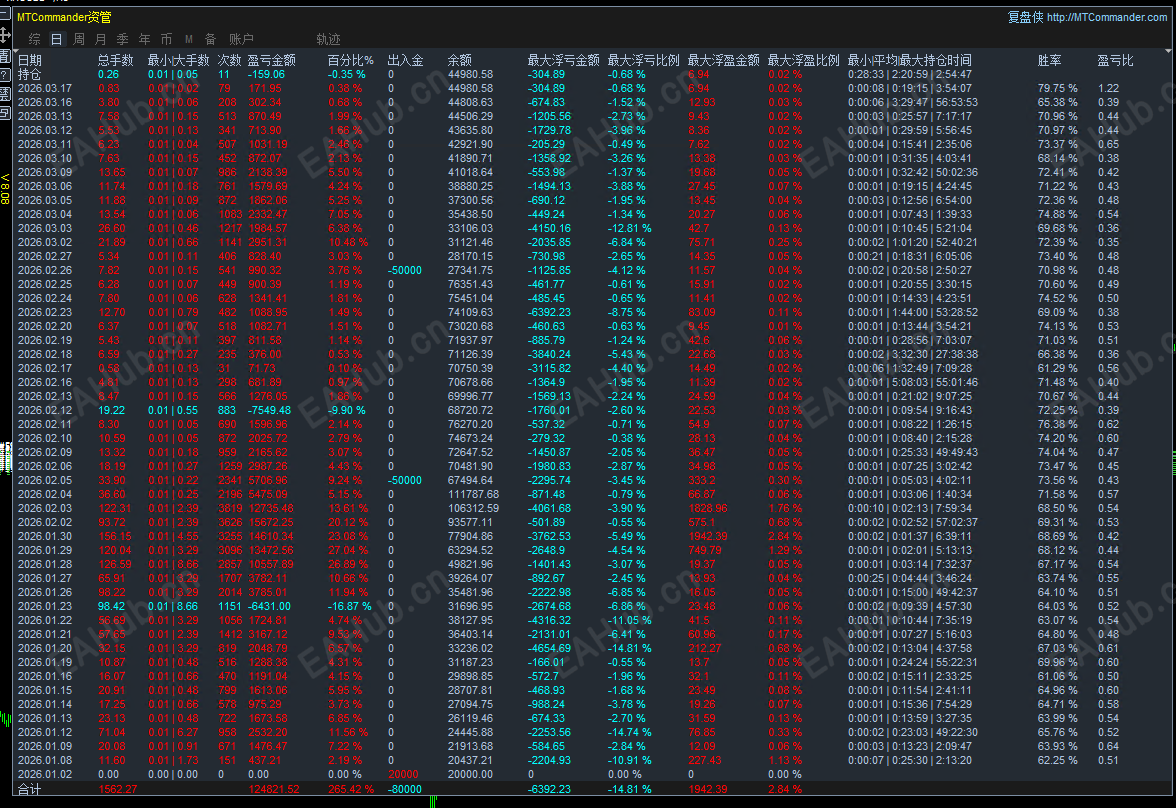Open the question mark help icon
Image resolution: width=1176 pixels, height=808 pixels.
pos(4,75)
